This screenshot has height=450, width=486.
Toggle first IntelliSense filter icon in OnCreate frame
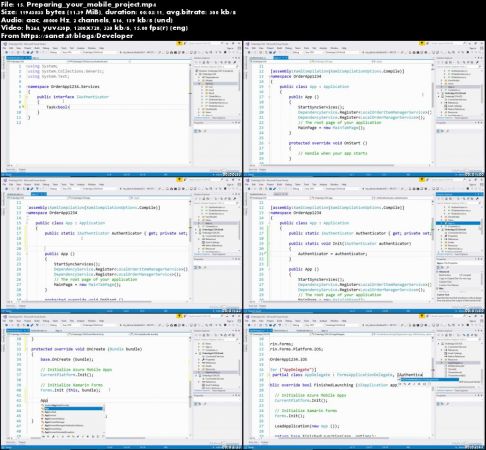point(43,436)
